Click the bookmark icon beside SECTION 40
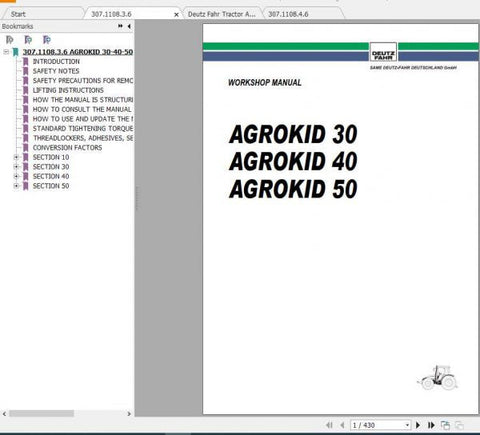The width and height of the screenshot is (480, 435). [25, 176]
